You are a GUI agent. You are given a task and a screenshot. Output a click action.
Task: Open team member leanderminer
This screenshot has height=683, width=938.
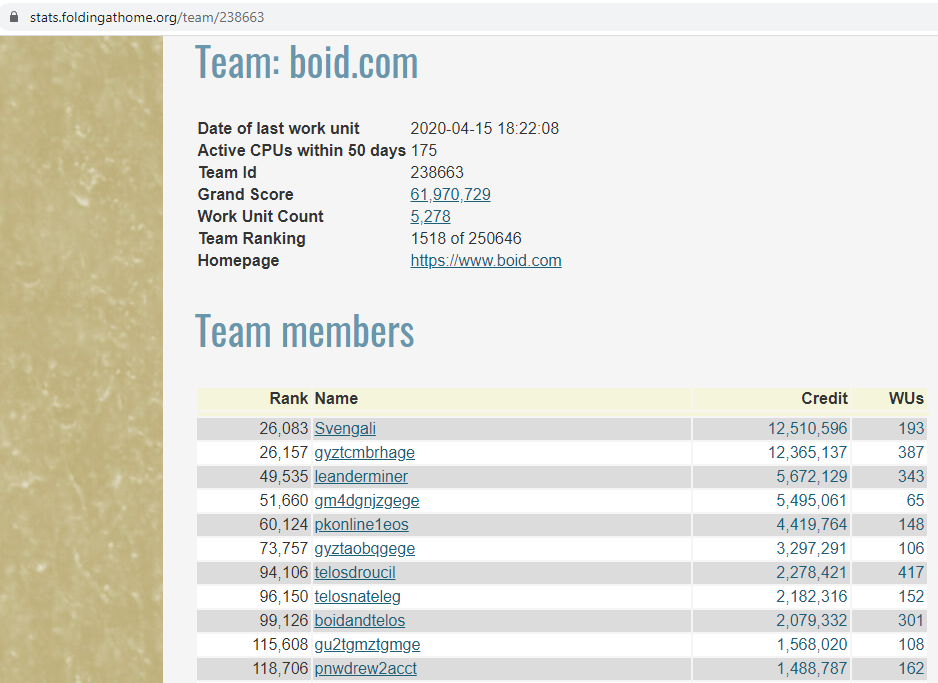pos(361,477)
